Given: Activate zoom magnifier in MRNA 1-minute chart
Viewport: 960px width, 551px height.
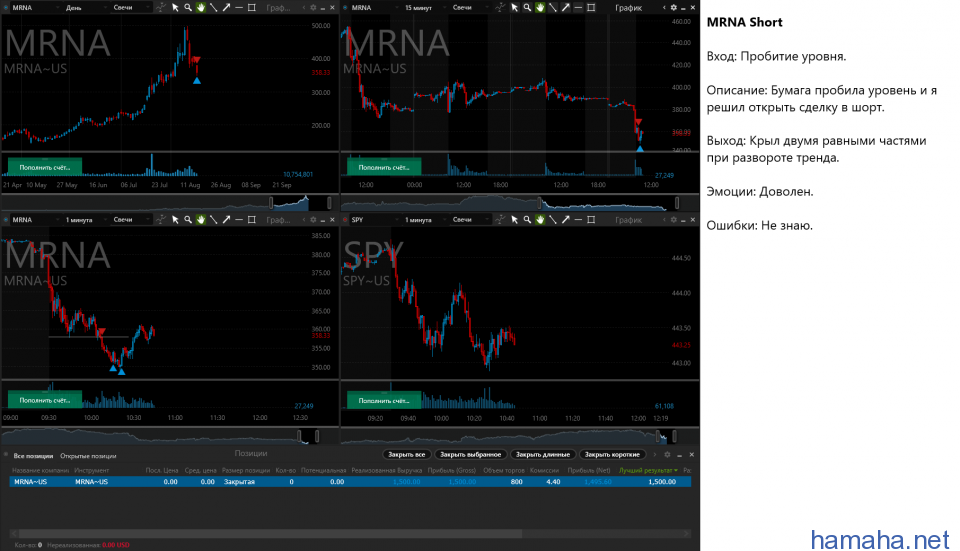Looking at the screenshot, I should [x=188, y=219].
